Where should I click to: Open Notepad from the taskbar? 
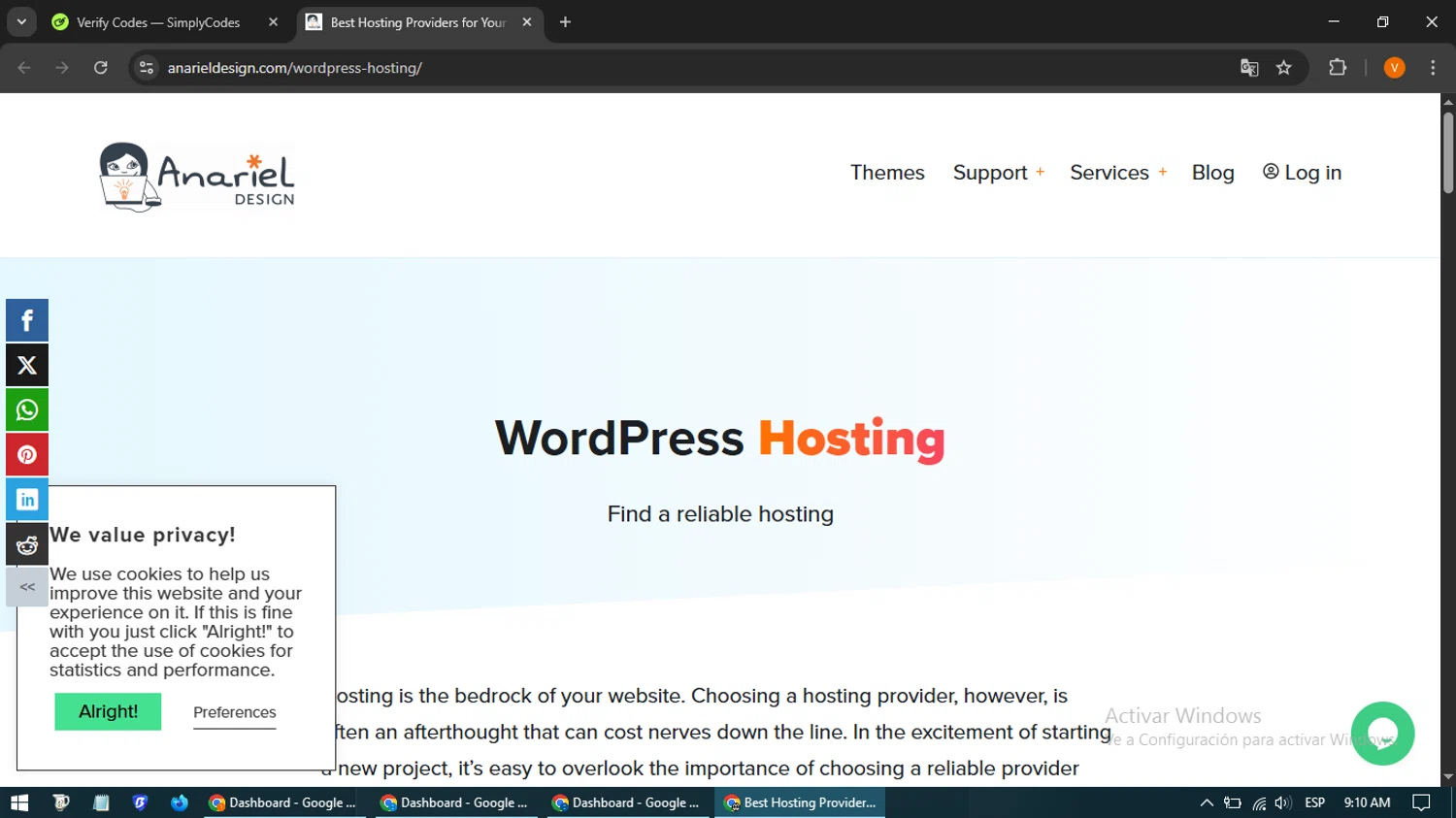[101, 802]
